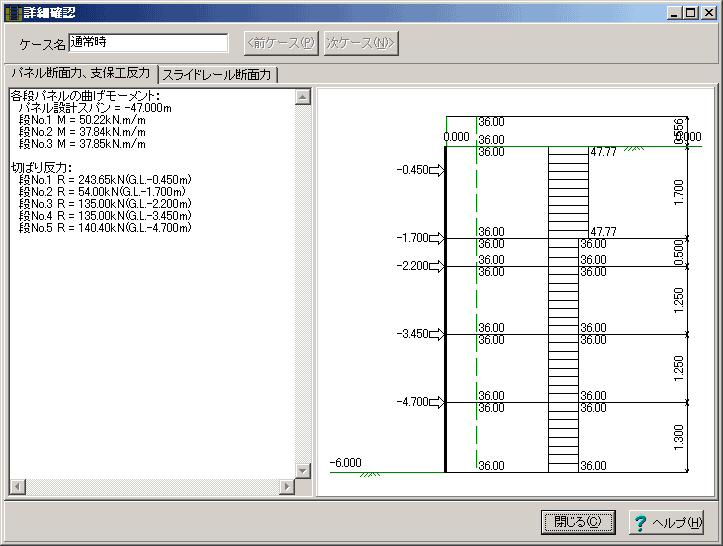Click up arrow of text panel scrollbar
Screen dimensions: 723x546
click(x=302, y=97)
